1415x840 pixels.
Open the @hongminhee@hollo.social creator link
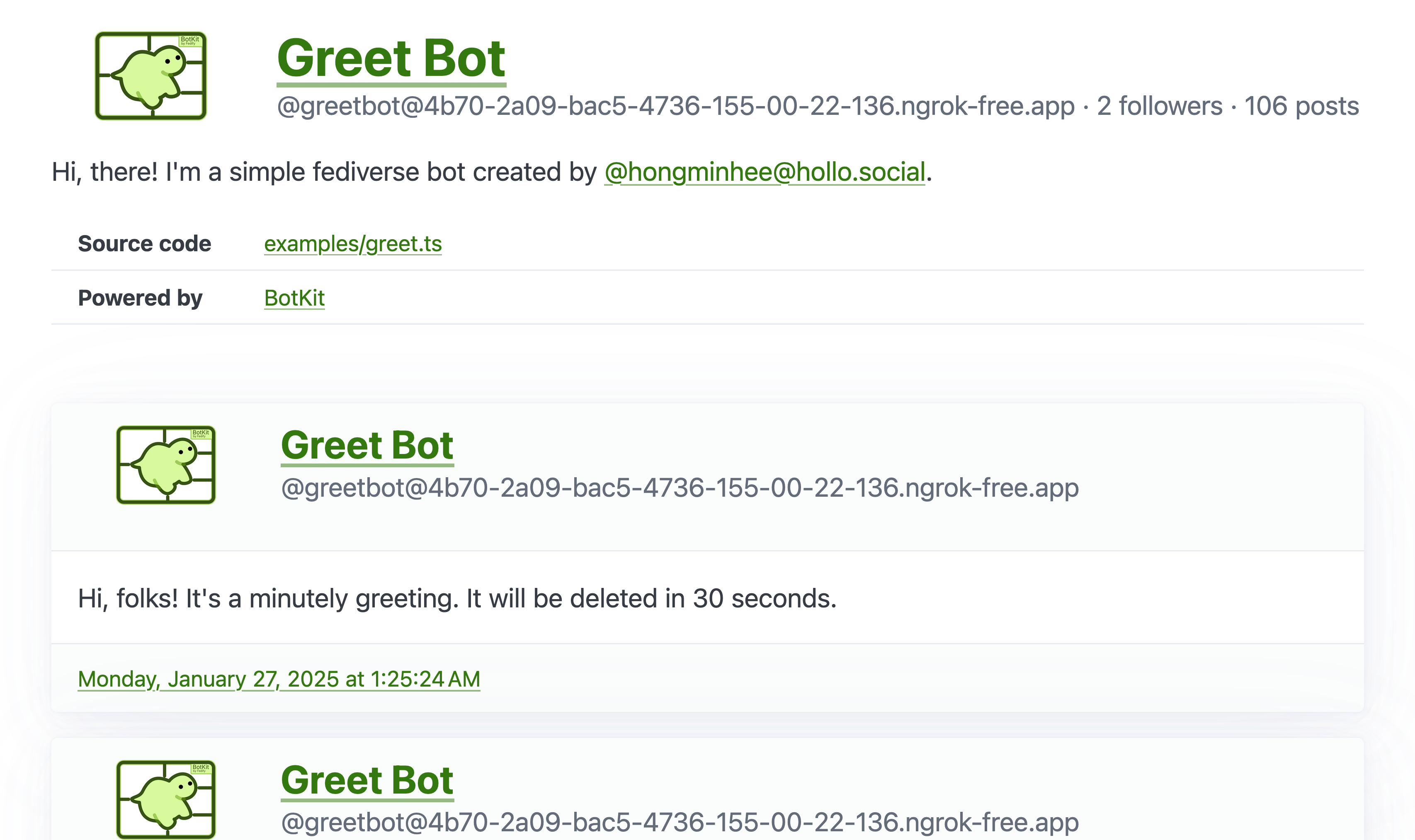point(765,172)
